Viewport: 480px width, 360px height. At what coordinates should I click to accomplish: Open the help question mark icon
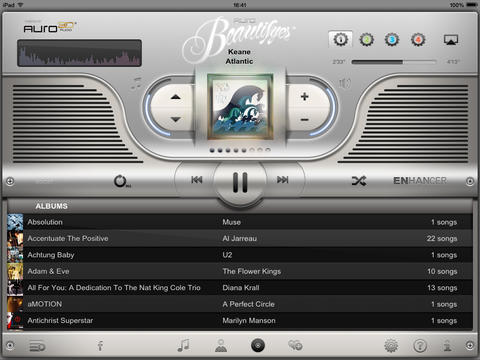click(x=420, y=346)
